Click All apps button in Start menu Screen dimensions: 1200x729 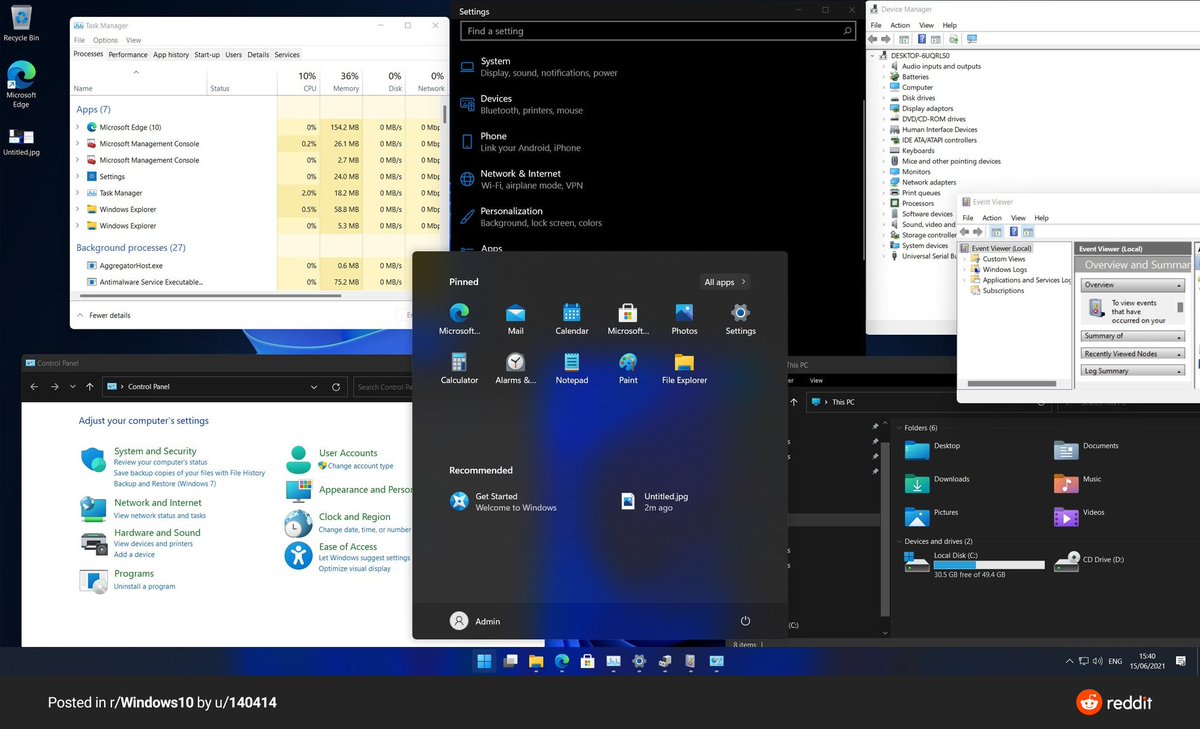coord(725,282)
